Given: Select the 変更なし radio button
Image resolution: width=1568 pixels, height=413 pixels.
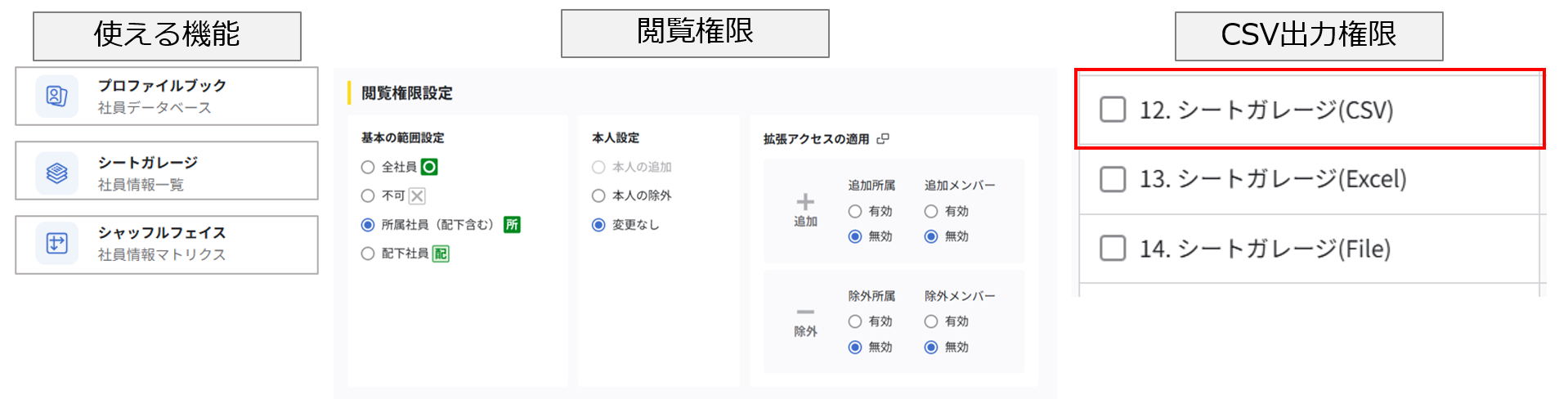Looking at the screenshot, I should tap(598, 225).
